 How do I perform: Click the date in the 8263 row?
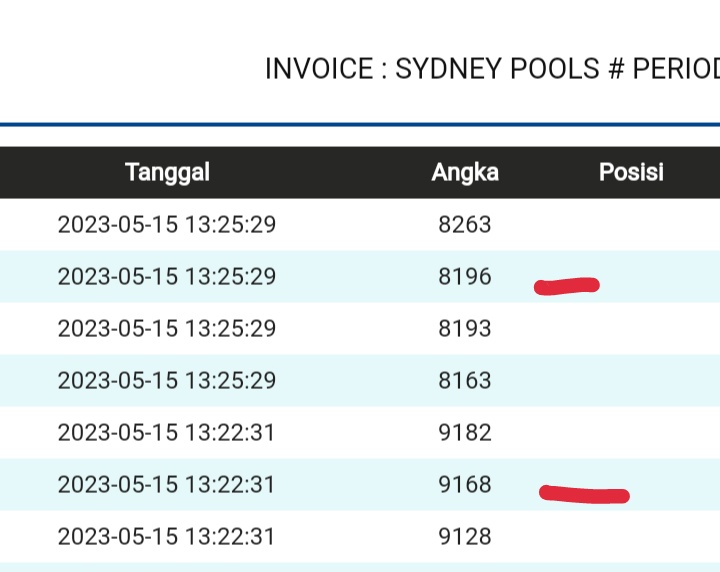(x=166, y=224)
